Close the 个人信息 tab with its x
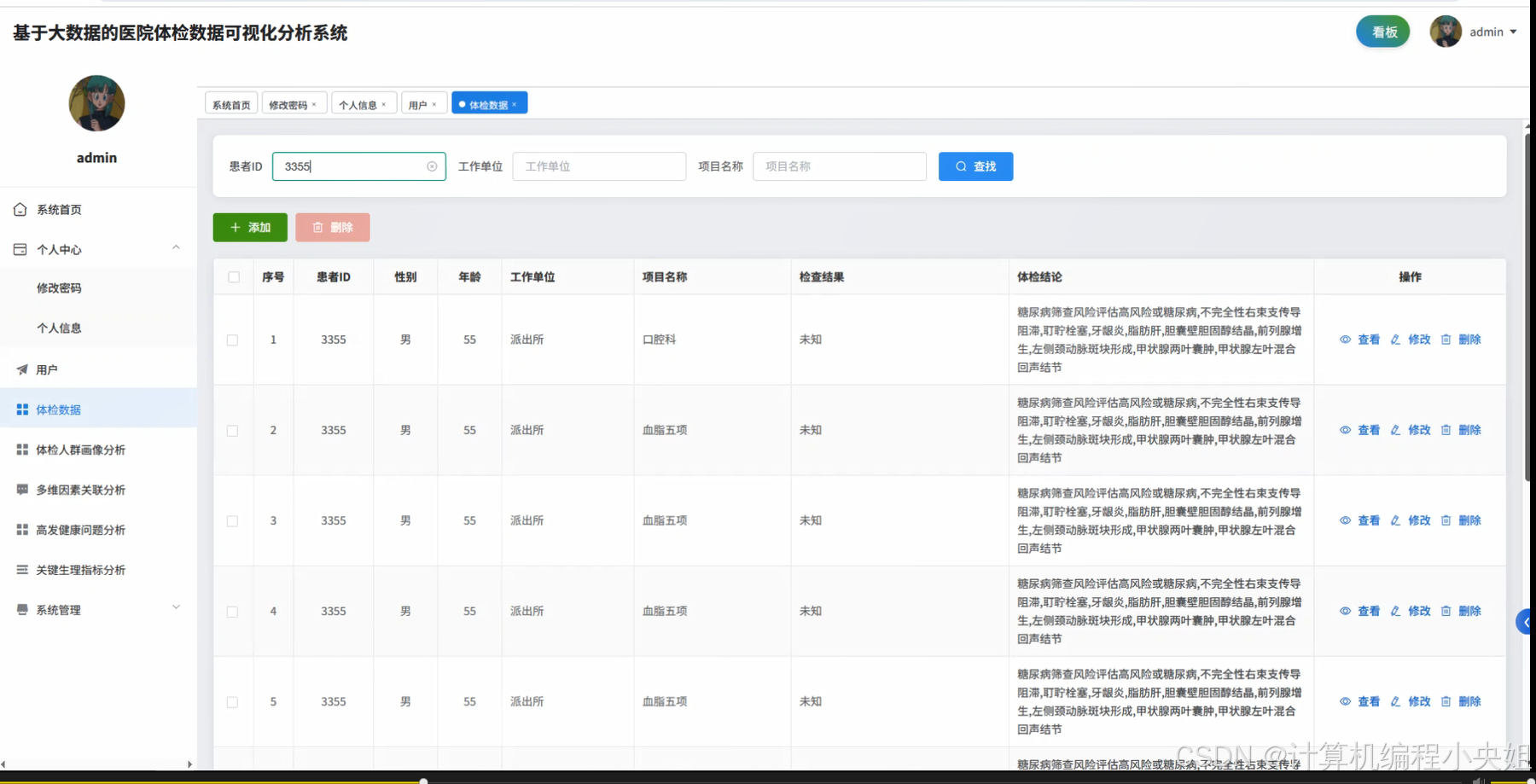The height and width of the screenshot is (784, 1536). 384,104
